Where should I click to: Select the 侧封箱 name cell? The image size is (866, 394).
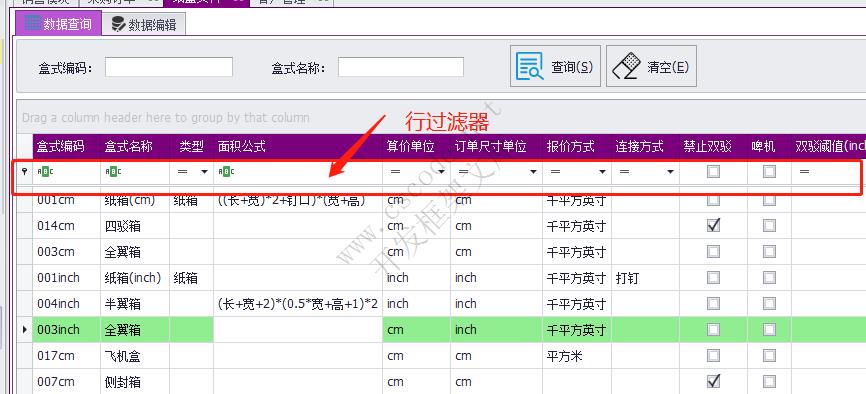(x=135, y=381)
